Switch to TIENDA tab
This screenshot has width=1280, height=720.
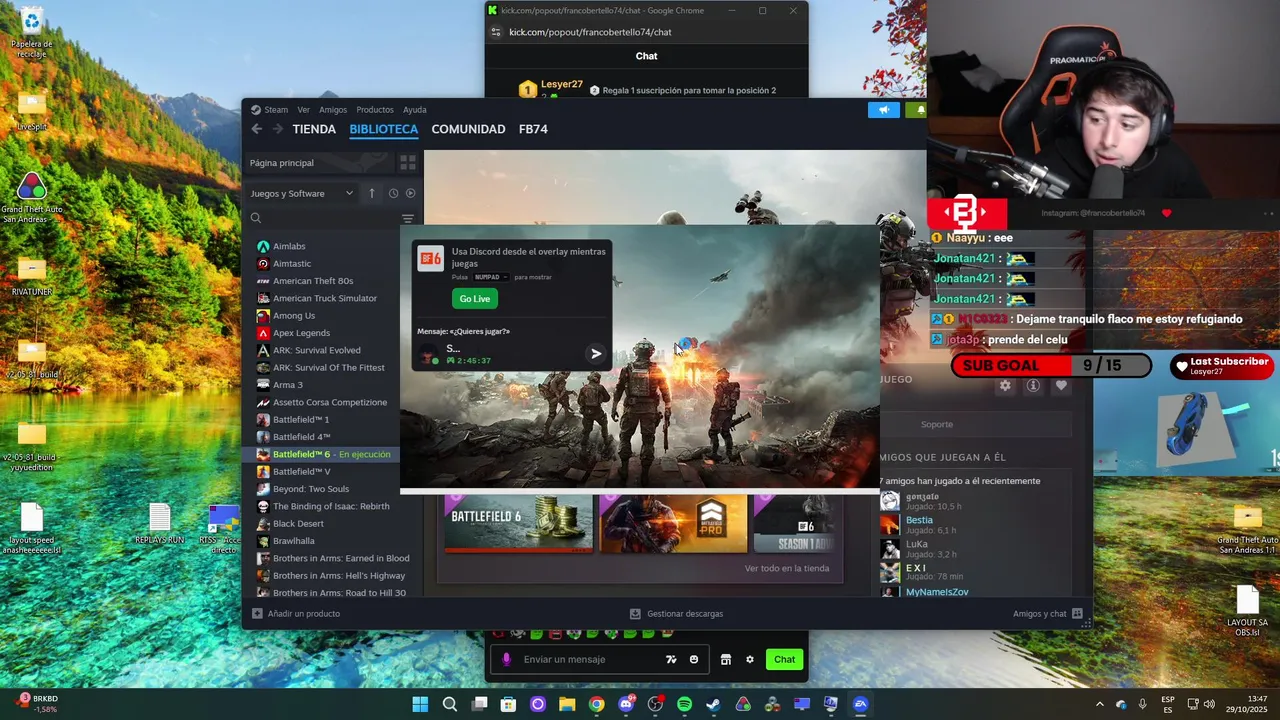click(x=314, y=129)
